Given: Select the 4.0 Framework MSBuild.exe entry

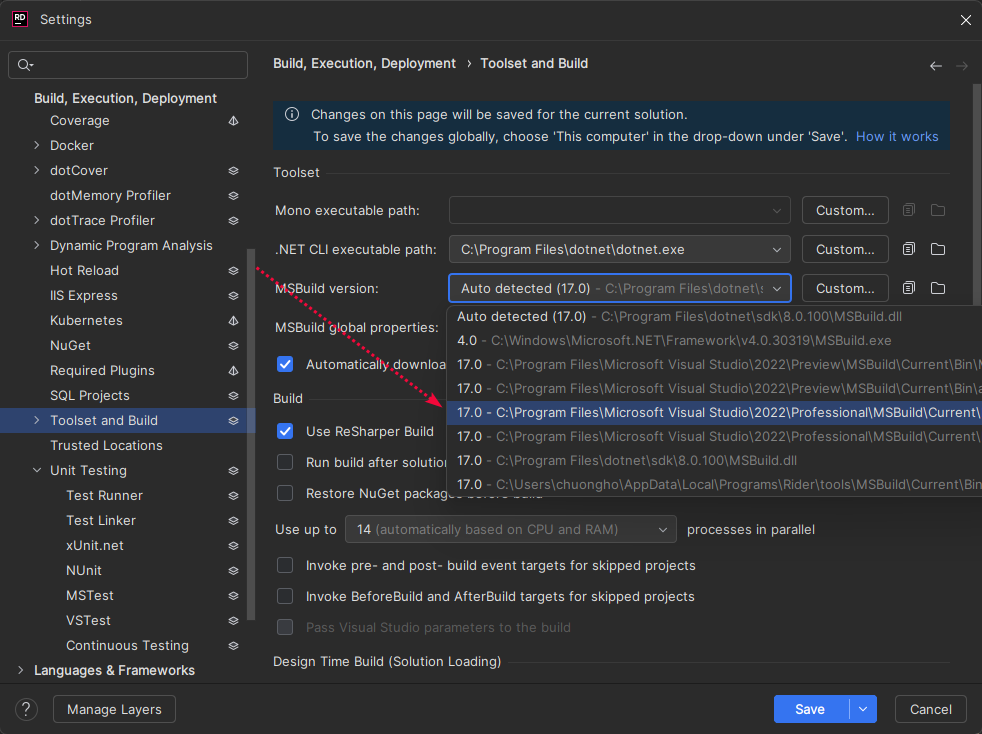Looking at the screenshot, I should 674,340.
